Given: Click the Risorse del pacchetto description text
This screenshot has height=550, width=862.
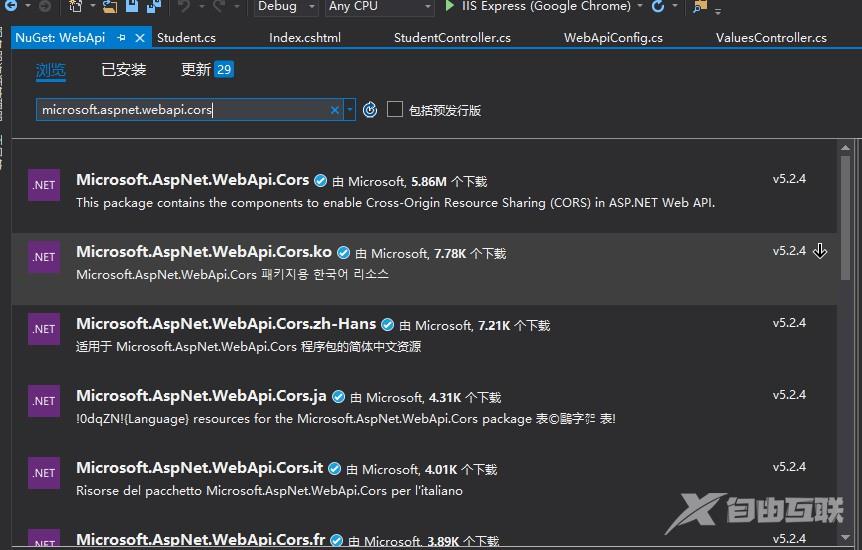Looking at the screenshot, I should (269, 491).
